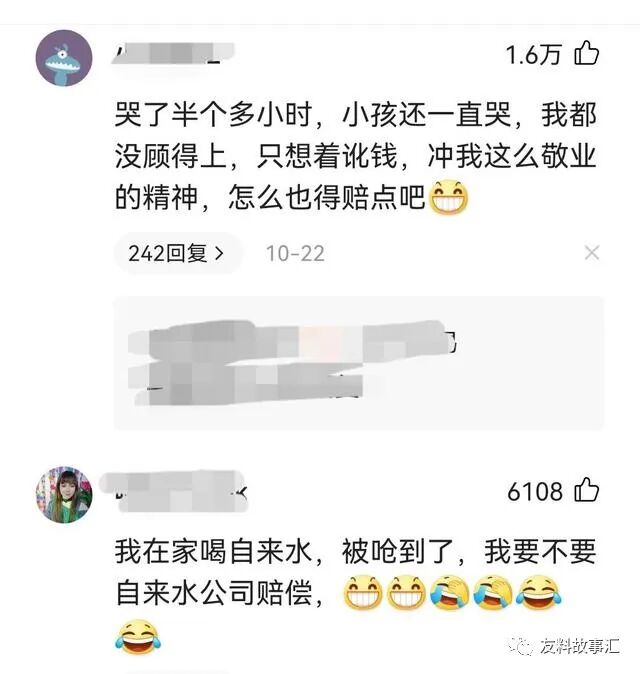Open the blue monster avatar profile
The height and width of the screenshot is (674, 640).
pos(64,58)
